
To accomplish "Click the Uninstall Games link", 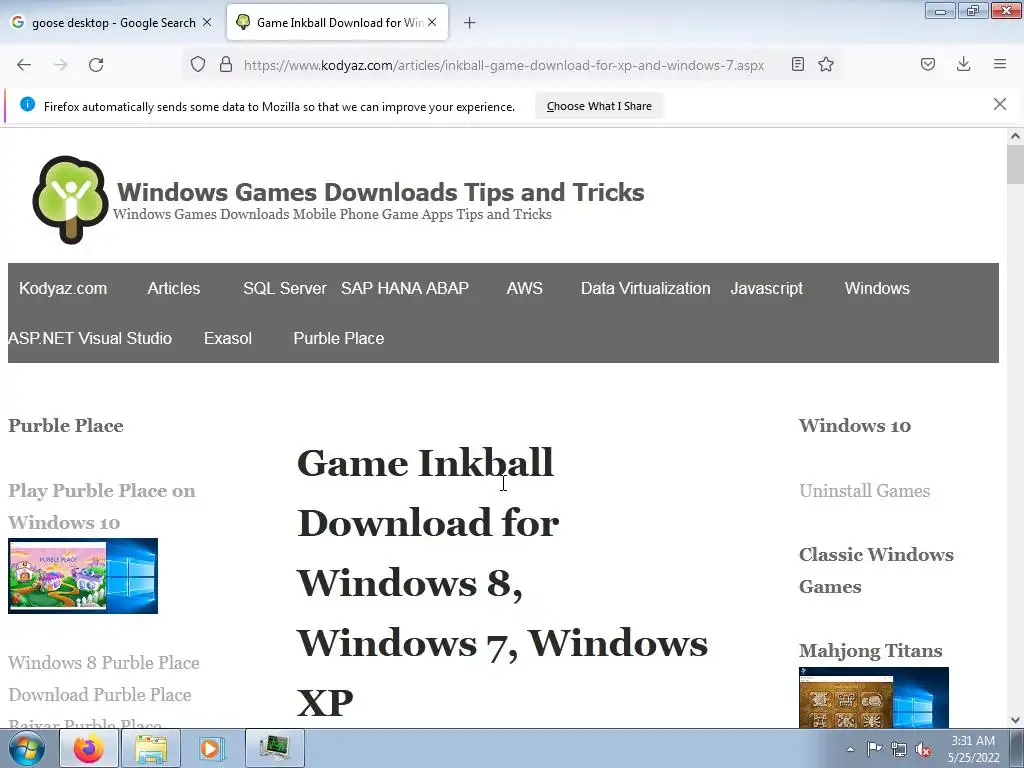I will (x=865, y=490).
